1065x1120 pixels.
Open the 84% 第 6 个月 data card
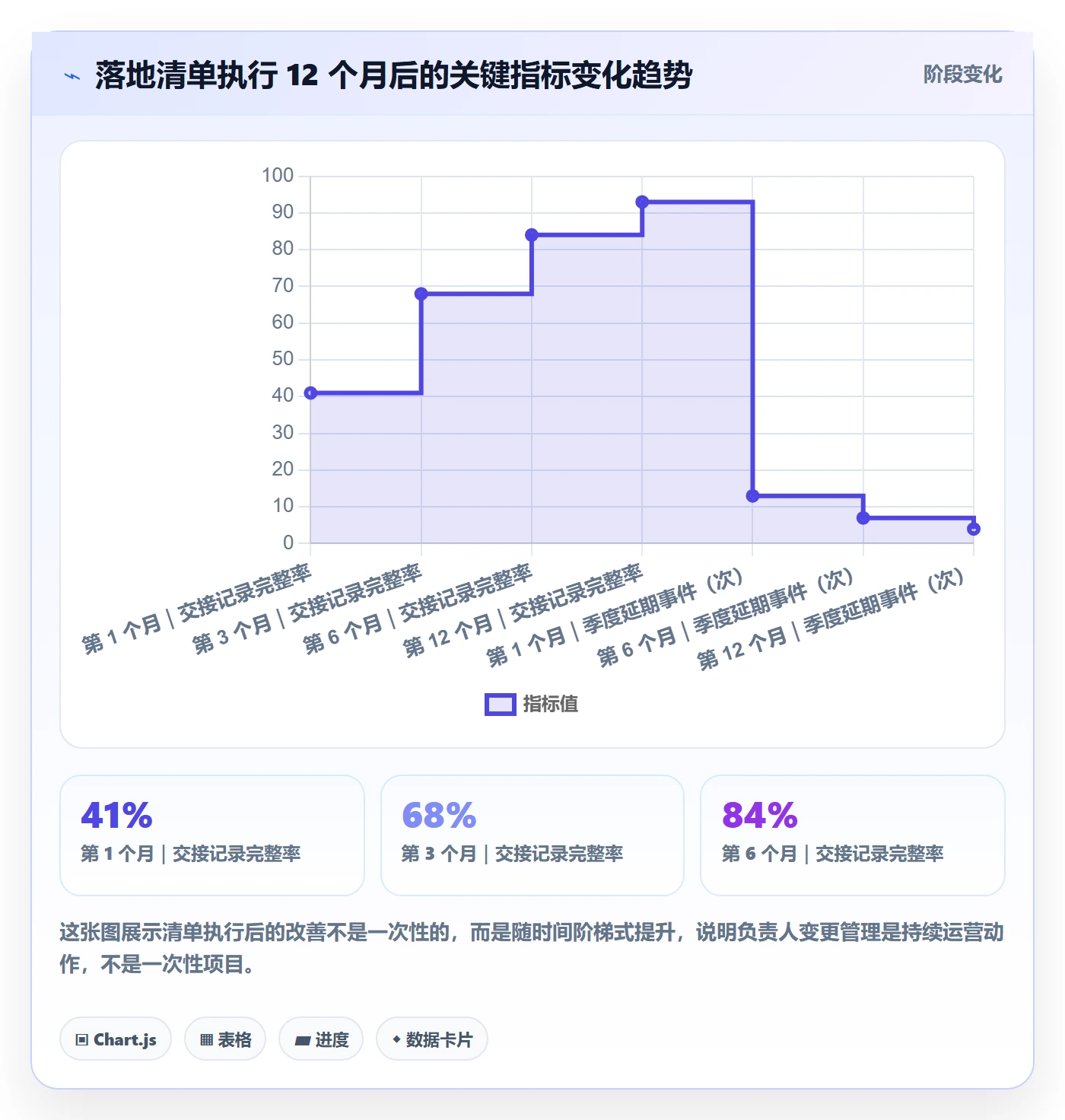tap(853, 835)
